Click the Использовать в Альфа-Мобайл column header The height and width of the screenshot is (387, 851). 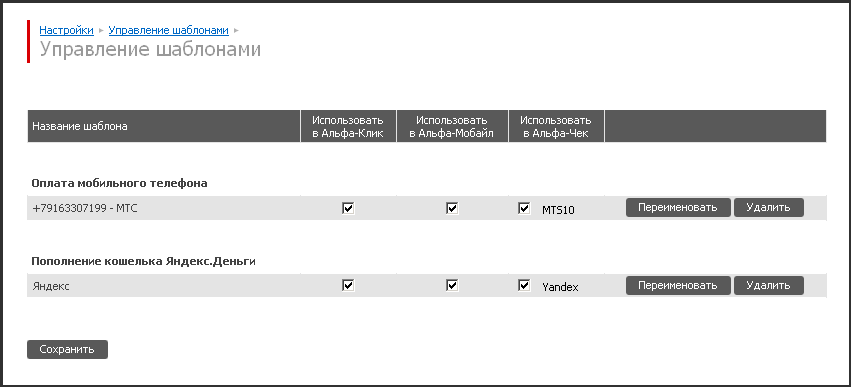click(x=452, y=126)
